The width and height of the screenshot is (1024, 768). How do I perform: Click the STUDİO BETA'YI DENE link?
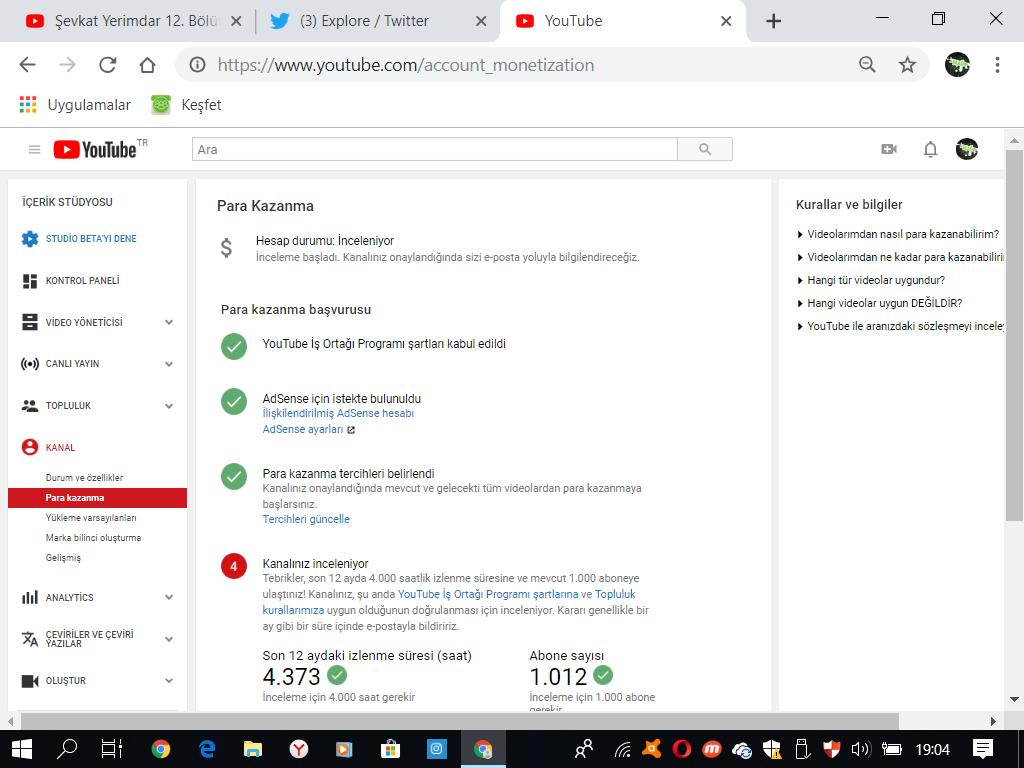pyautogui.click(x=91, y=239)
